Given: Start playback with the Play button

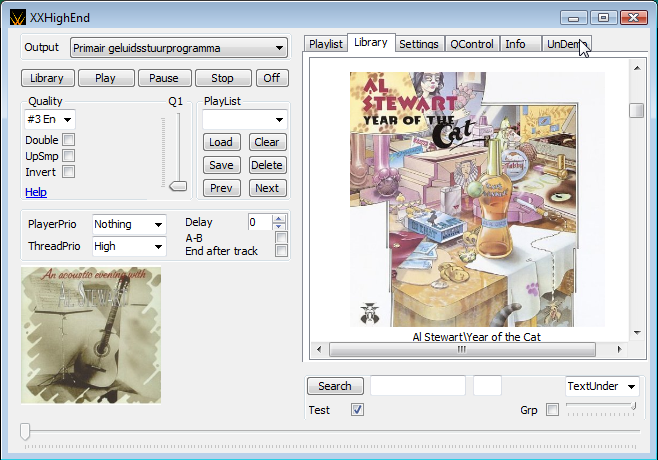Looking at the screenshot, I should coord(106,78).
